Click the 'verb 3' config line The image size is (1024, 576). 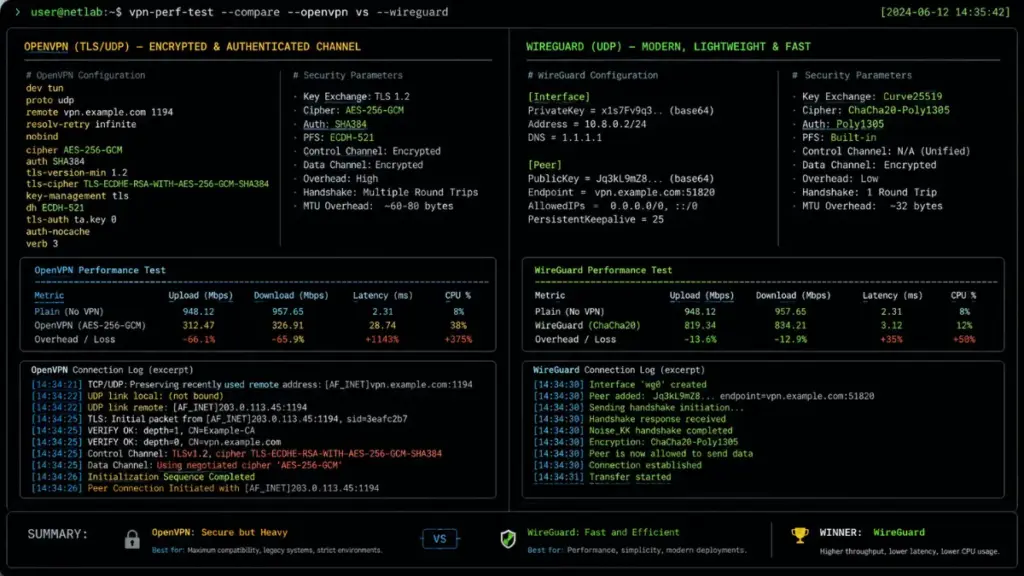point(42,244)
